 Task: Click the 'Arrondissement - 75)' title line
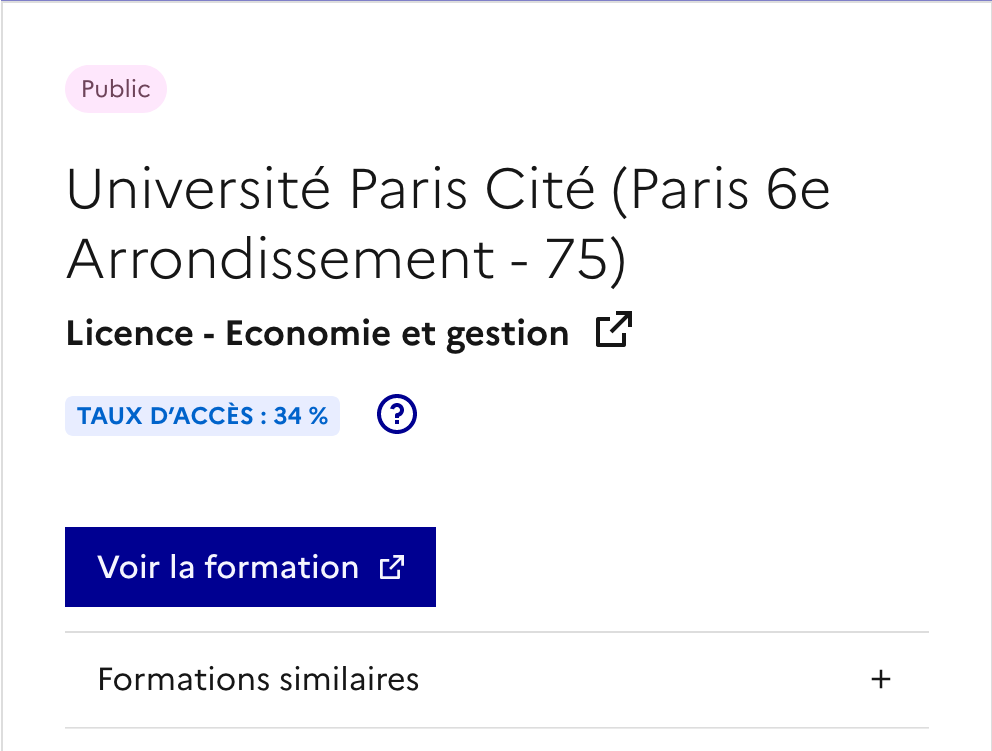345,259
